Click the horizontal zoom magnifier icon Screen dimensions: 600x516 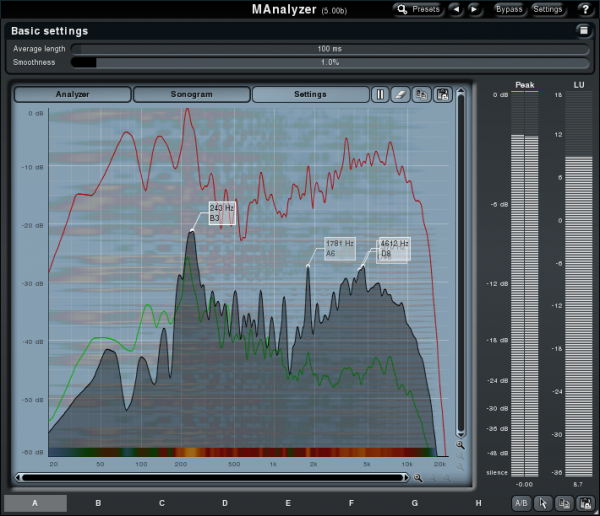pyautogui.click(x=418, y=478)
